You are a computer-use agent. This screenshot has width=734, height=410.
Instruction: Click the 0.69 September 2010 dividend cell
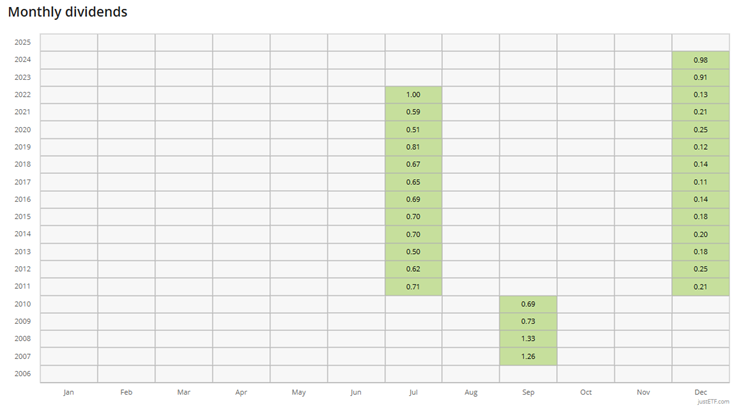[528, 304]
